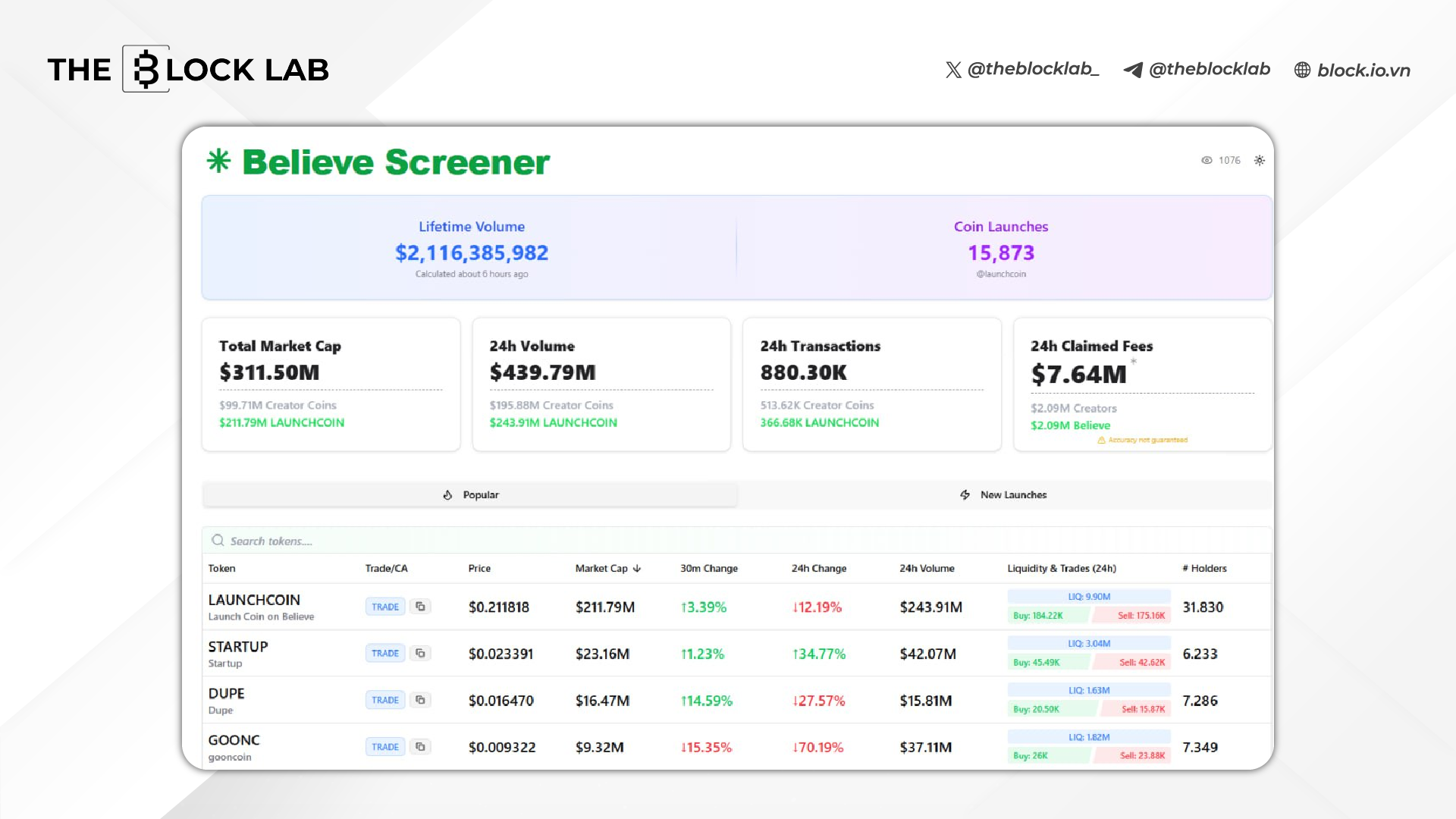The height and width of the screenshot is (819, 1456).
Task: Select the GOONC token name
Action: click(234, 739)
